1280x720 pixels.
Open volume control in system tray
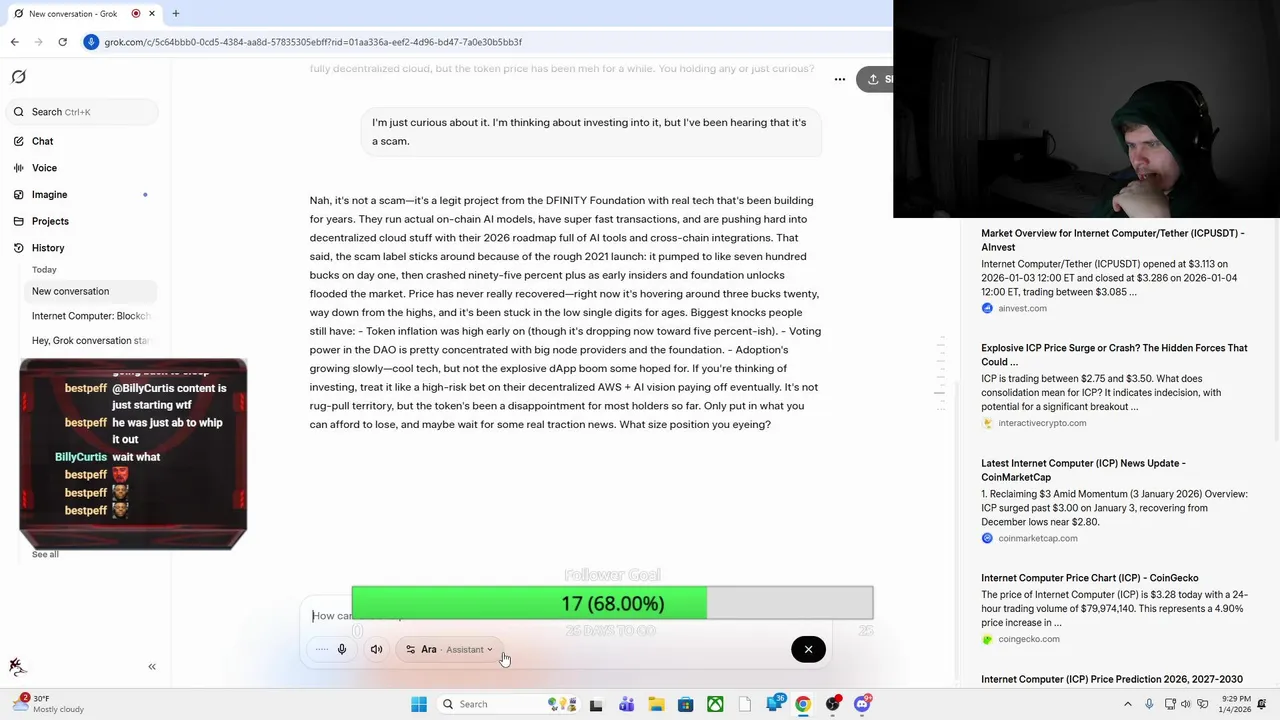tap(1187, 704)
